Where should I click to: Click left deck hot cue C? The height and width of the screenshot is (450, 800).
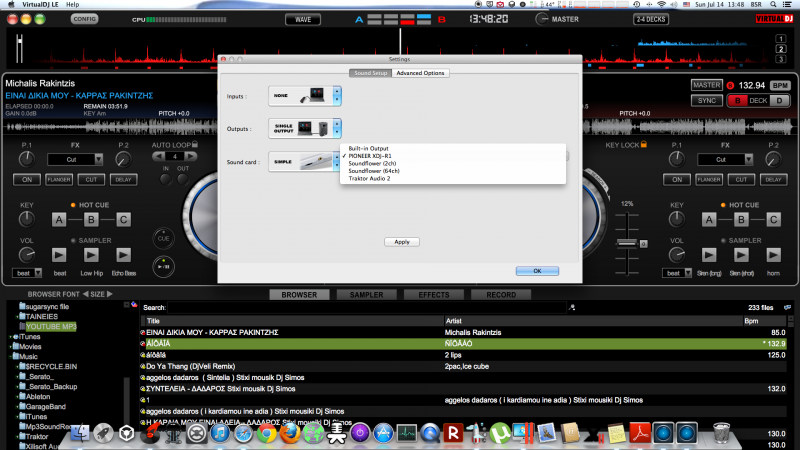(123, 220)
